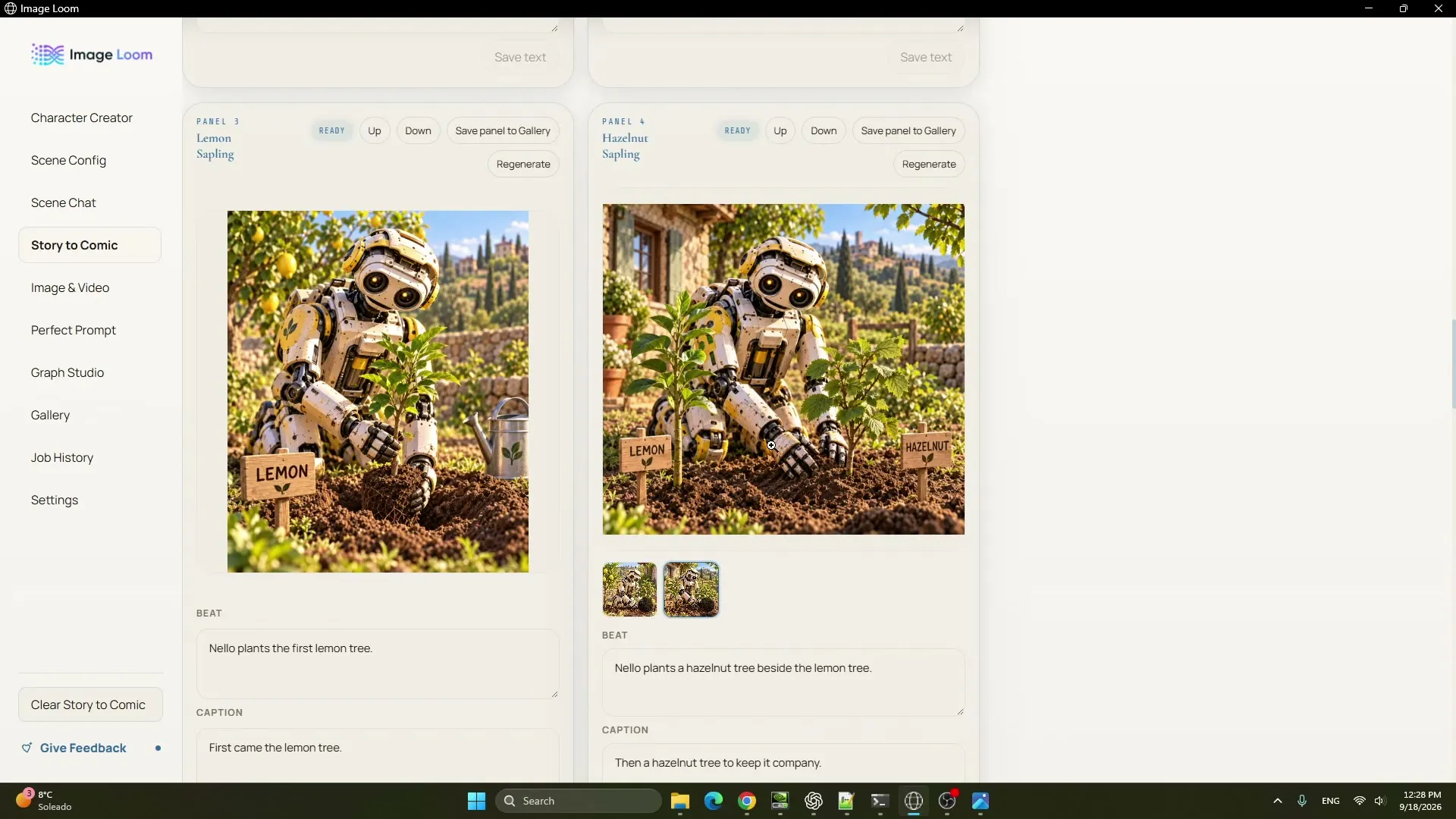Viewport: 1456px width, 819px height.
Task: Open OBS Studio from the taskbar
Action: (x=947, y=801)
